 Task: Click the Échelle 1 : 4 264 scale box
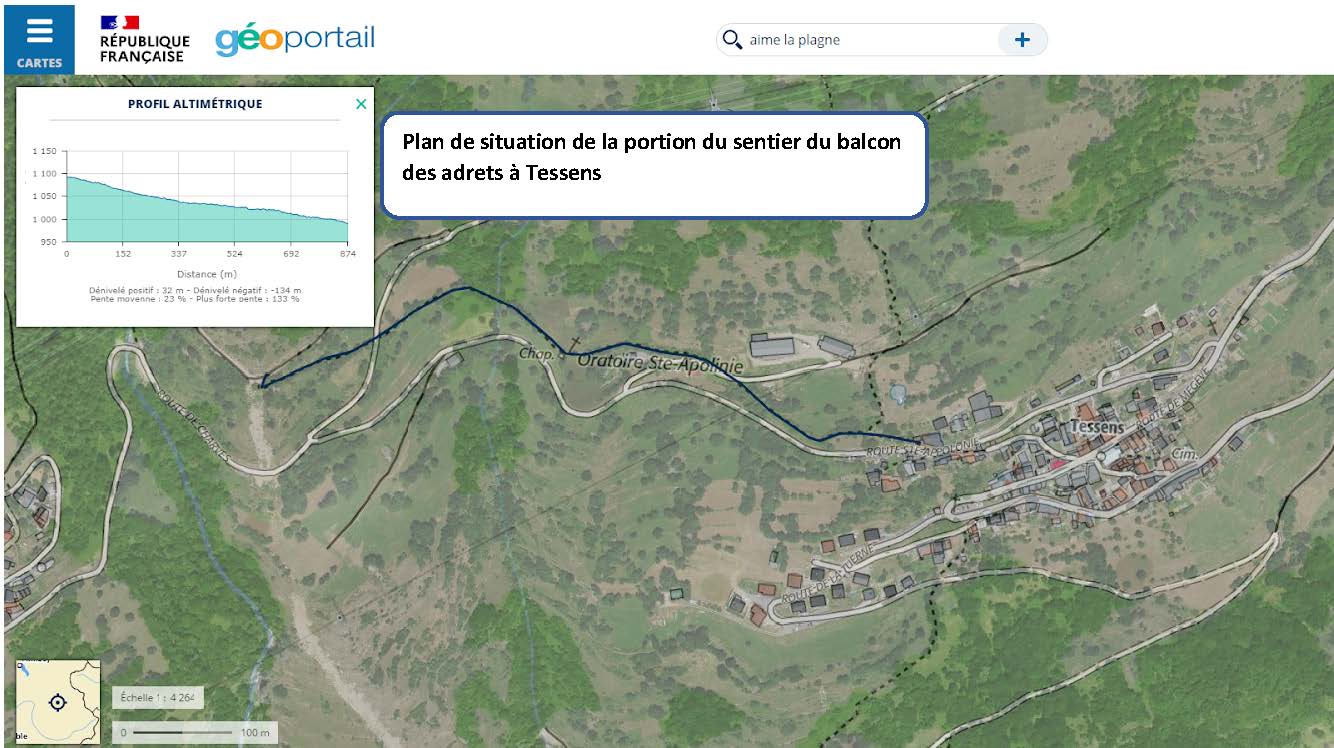158,697
